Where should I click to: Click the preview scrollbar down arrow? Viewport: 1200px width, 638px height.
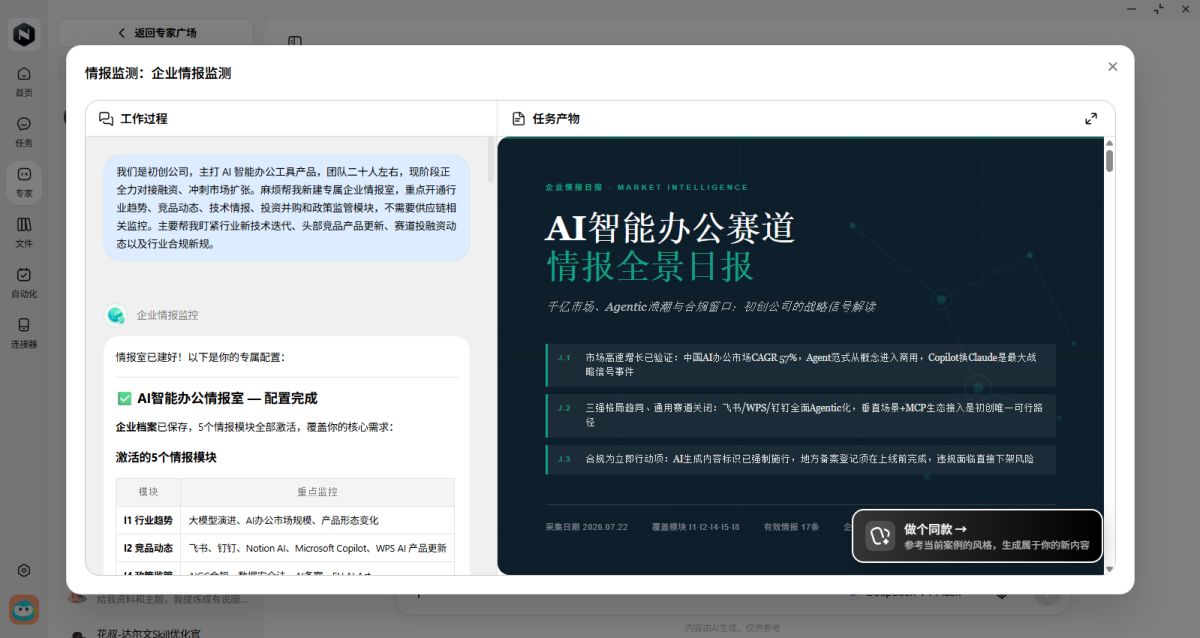[x=1110, y=568]
